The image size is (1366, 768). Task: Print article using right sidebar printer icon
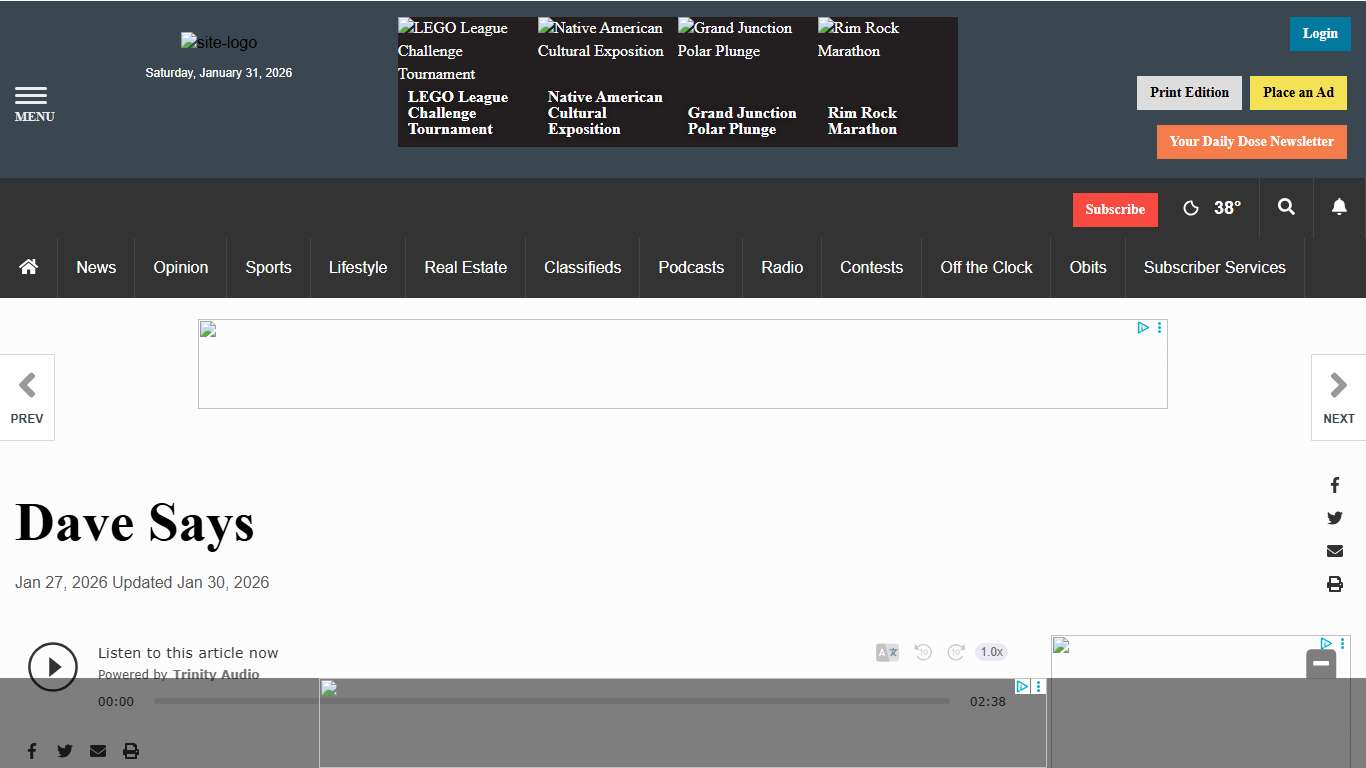point(1334,584)
